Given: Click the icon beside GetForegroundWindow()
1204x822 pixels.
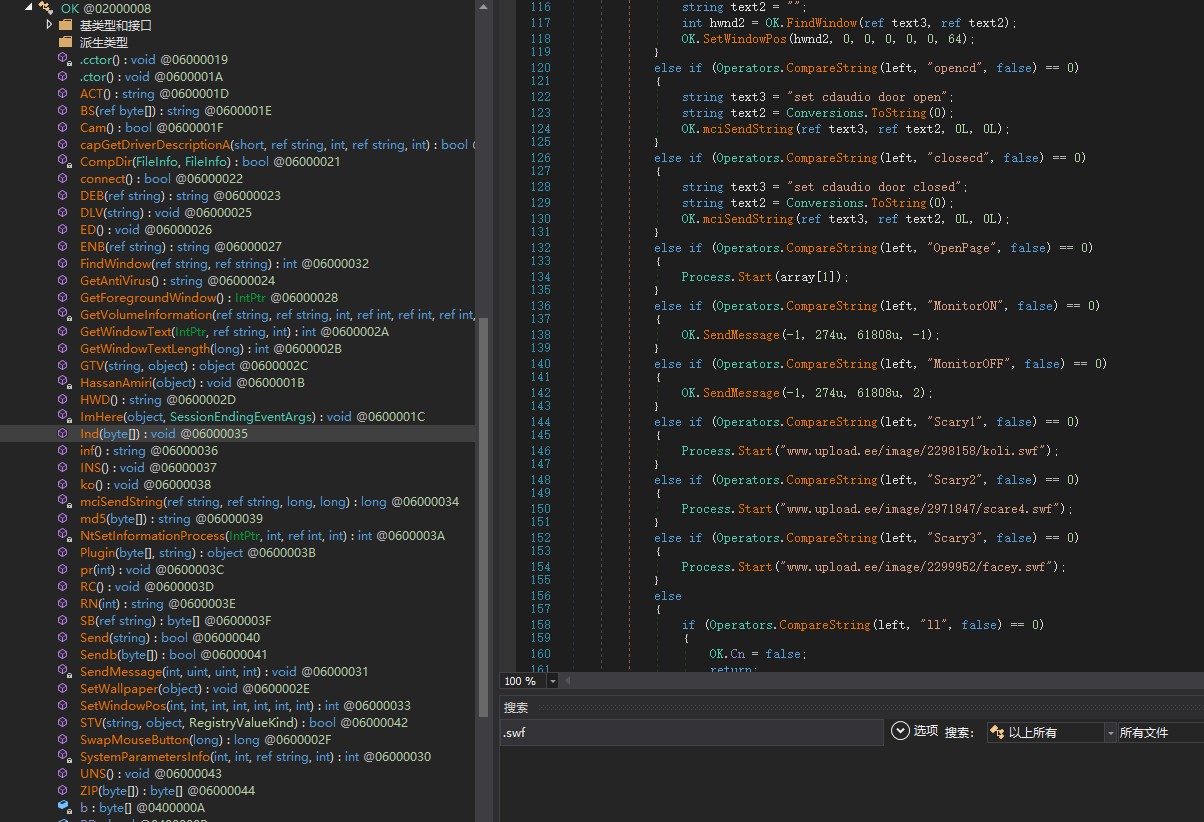Looking at the screenshot, I should tap(64, 297).
